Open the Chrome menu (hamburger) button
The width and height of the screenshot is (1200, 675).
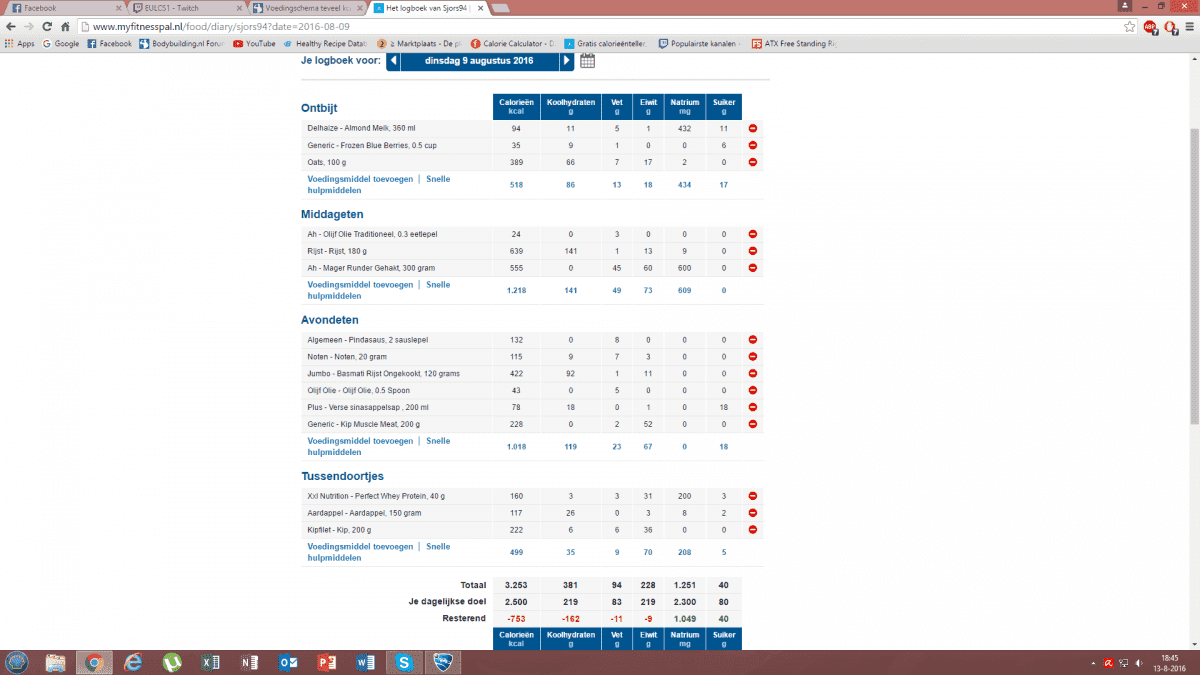coord(1188,27)
